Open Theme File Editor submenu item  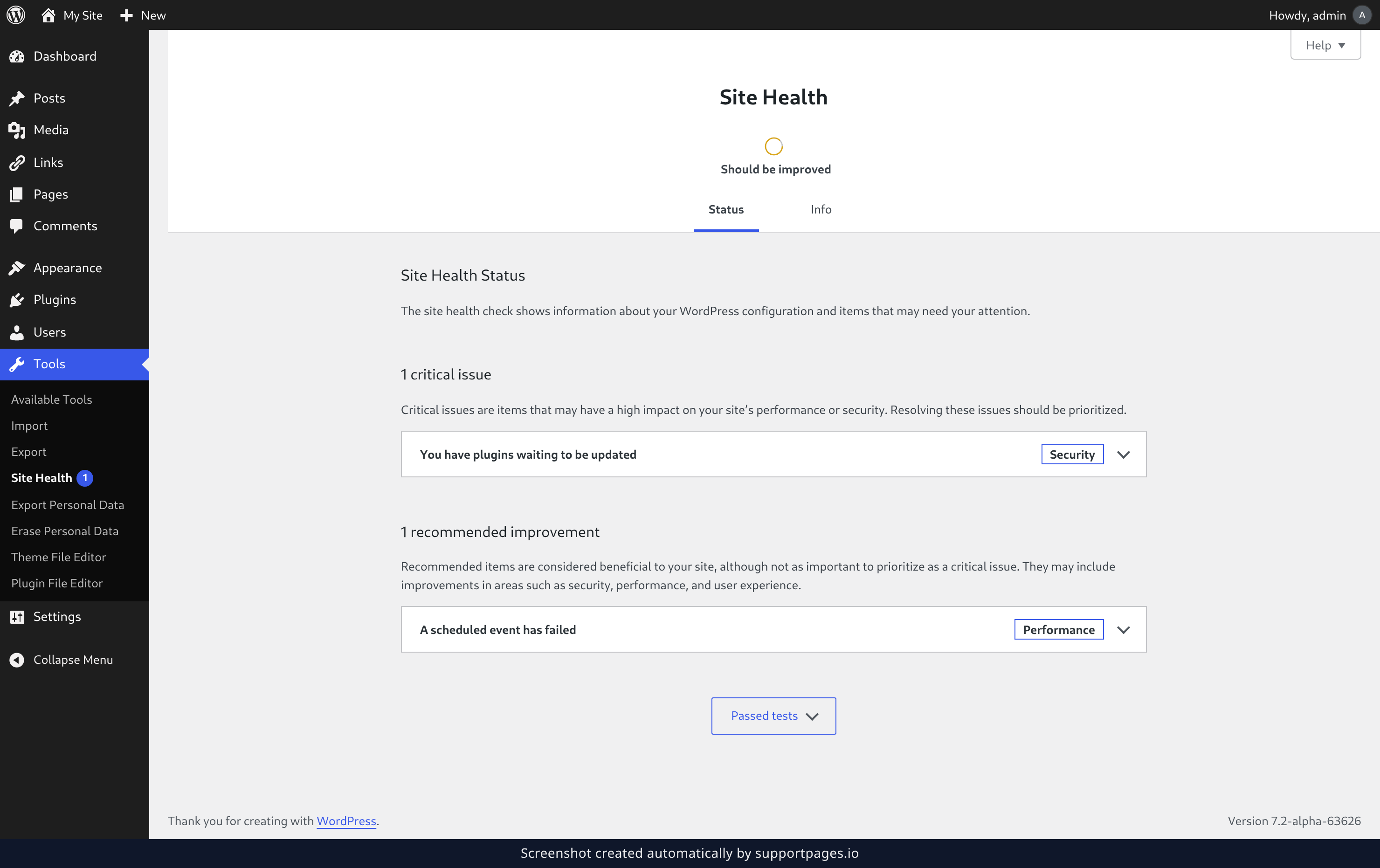pos(58,557)
